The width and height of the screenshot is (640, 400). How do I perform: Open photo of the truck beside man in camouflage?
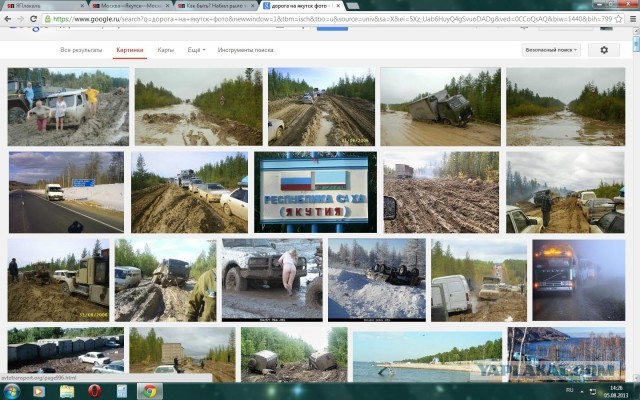pyautogui.click(x=165, y=280)
